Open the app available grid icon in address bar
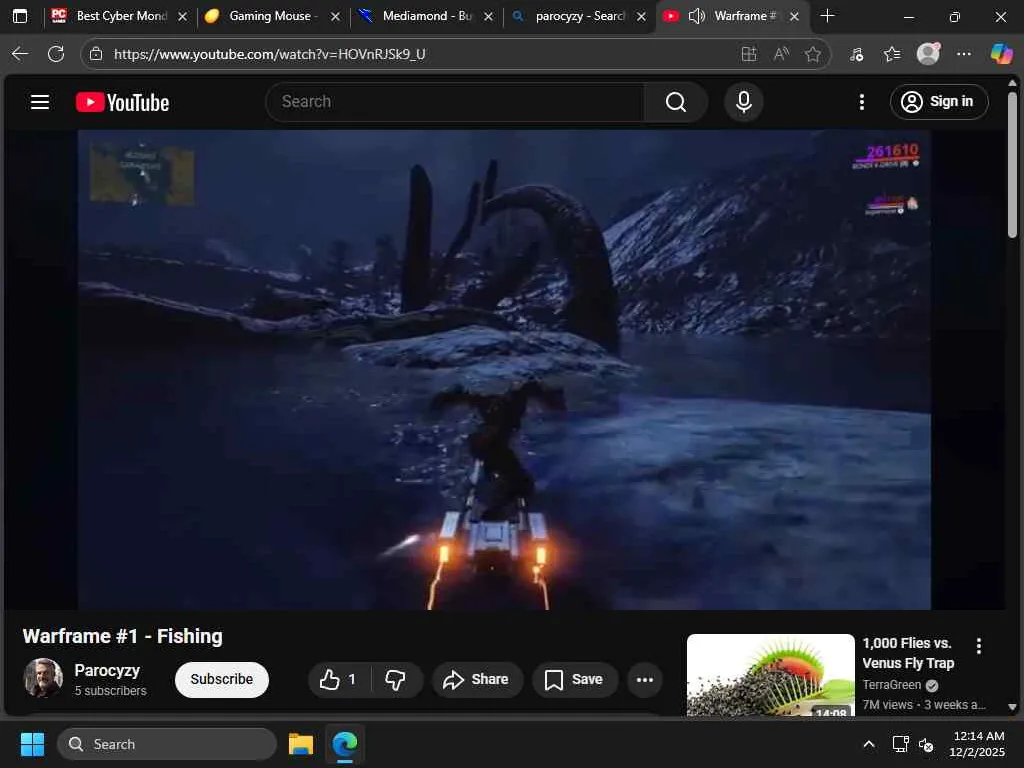This screenshot has height=768, width=1024. click(749, 54)
